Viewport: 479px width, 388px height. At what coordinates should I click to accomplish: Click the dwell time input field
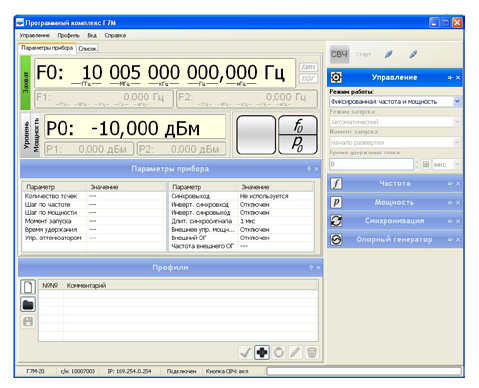click(x=371, y=164)
